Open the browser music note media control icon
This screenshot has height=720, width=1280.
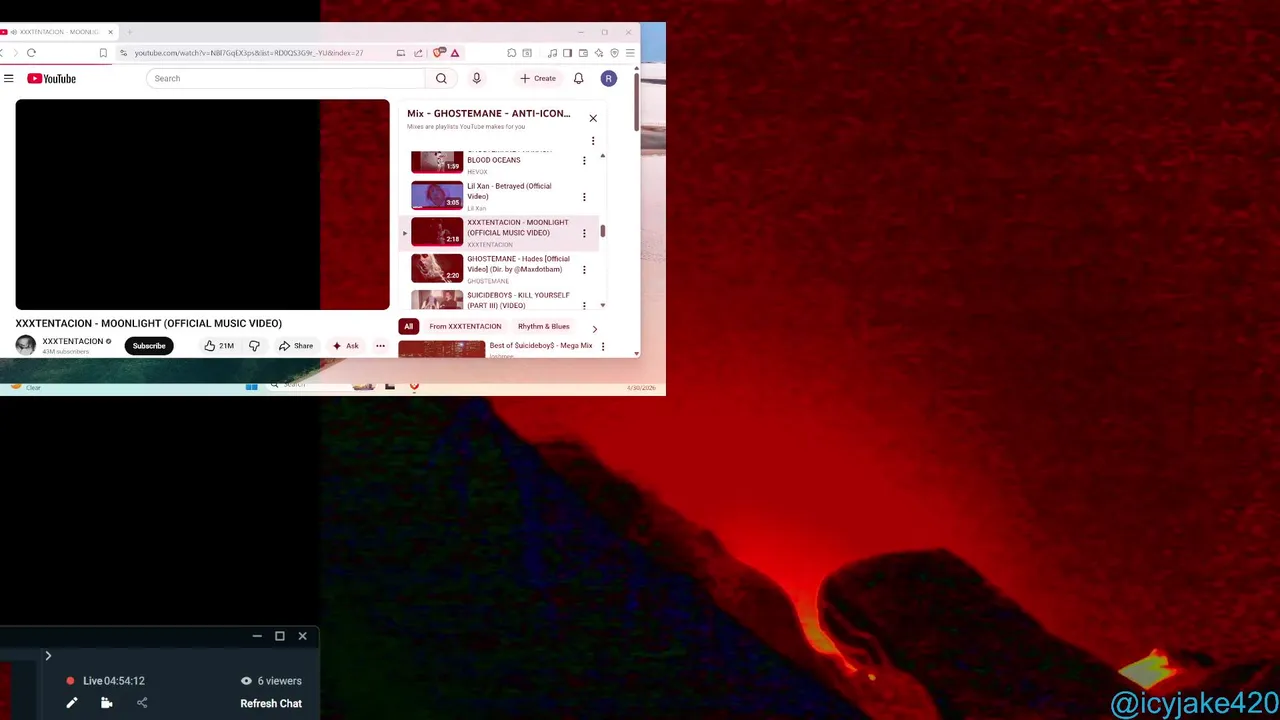(x=552, y=53)
